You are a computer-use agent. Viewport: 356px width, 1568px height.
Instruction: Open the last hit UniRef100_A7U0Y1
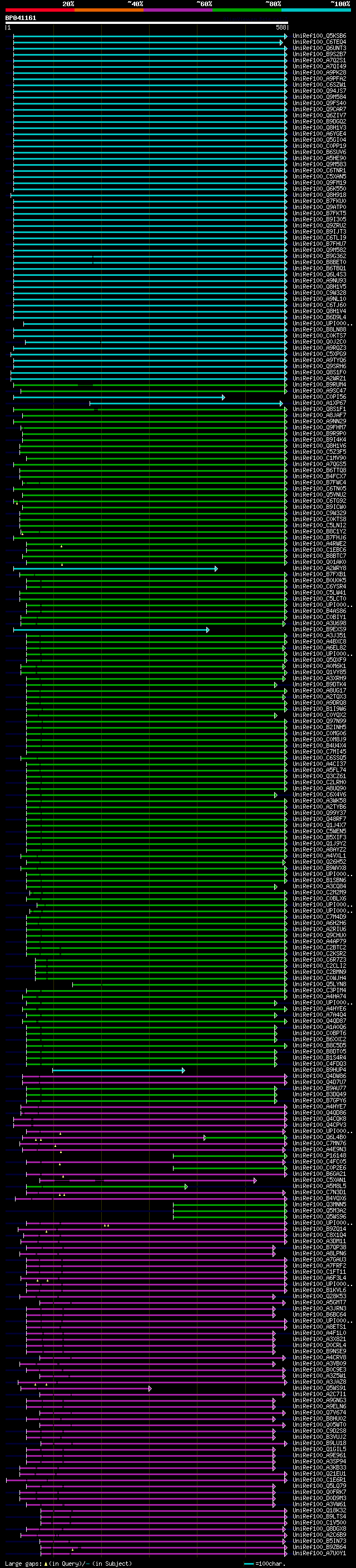[x=319, y=1552]
